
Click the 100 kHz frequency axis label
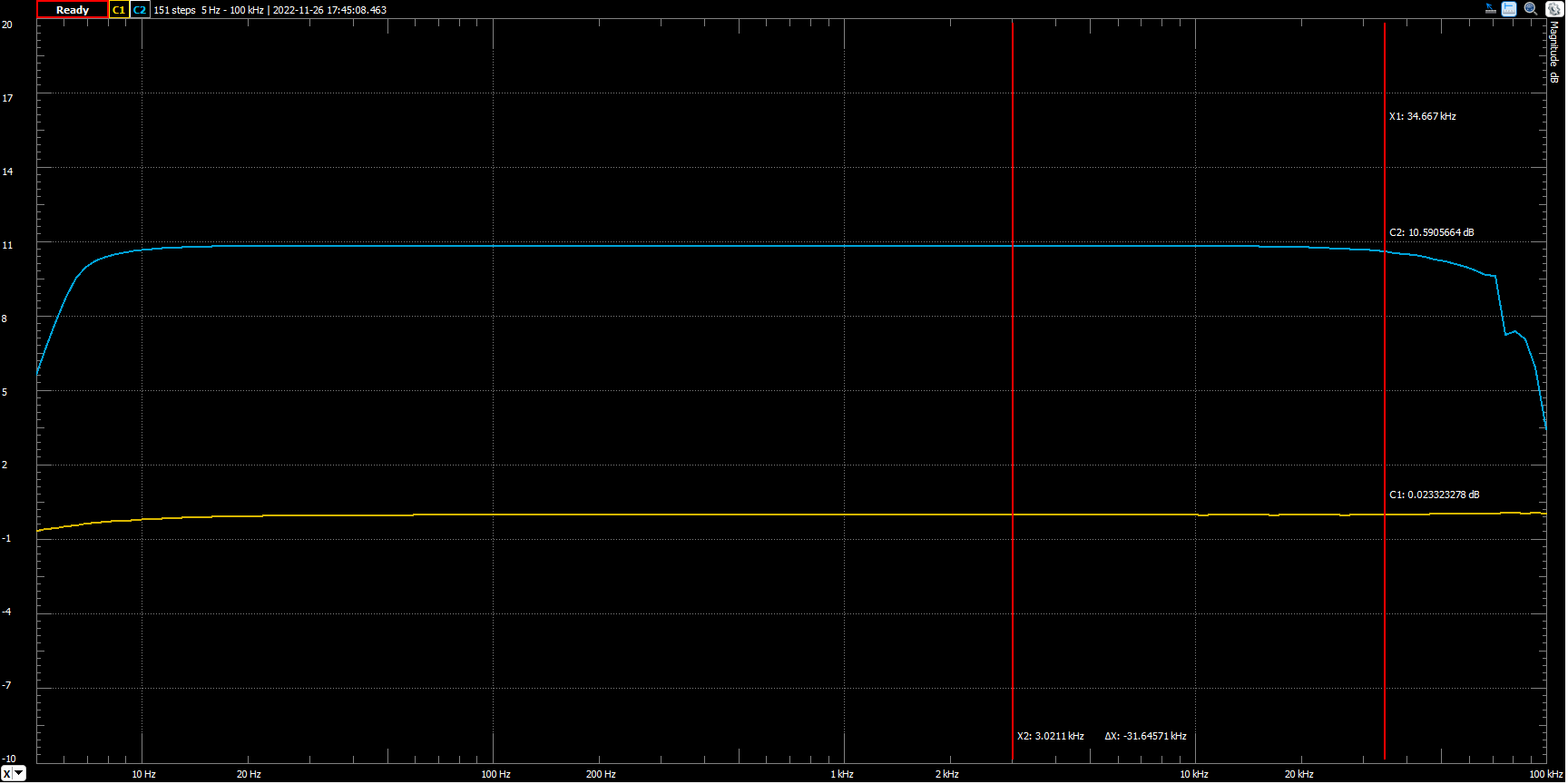[x=1545, y=774]
